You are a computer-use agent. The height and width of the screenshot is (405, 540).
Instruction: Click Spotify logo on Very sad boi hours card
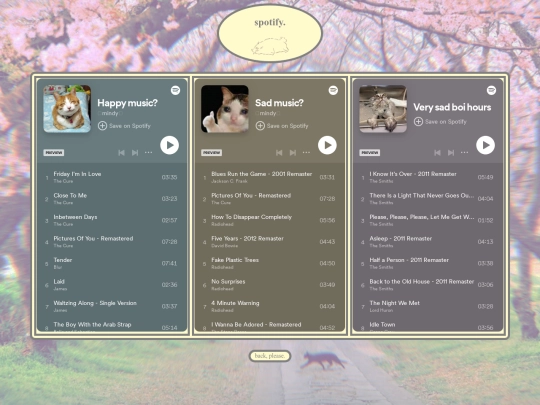pos(491,90)
